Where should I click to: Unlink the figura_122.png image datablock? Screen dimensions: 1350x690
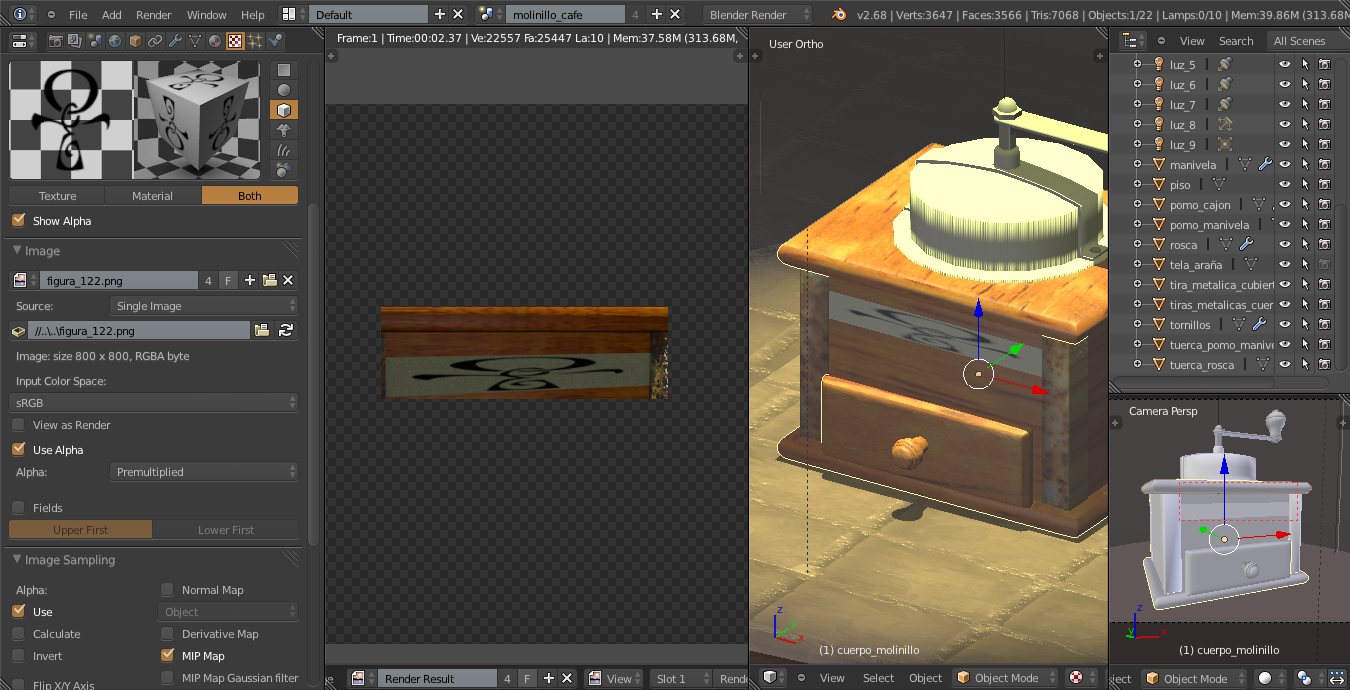288,281
